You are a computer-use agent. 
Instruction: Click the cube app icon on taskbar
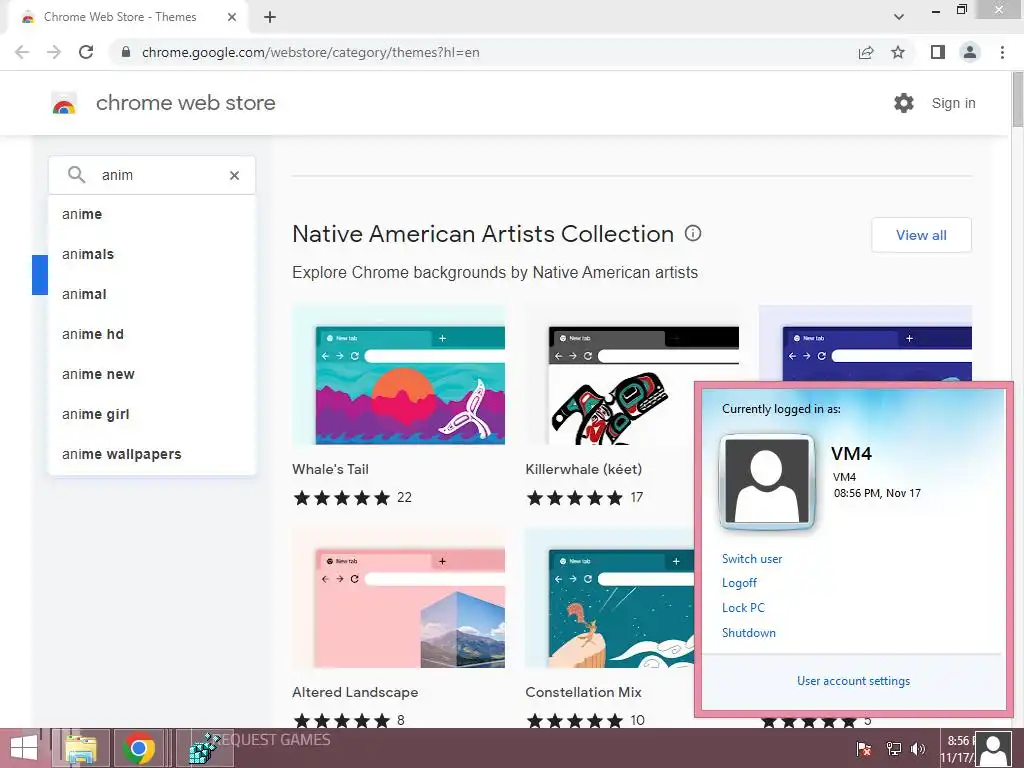pos(204,748)
